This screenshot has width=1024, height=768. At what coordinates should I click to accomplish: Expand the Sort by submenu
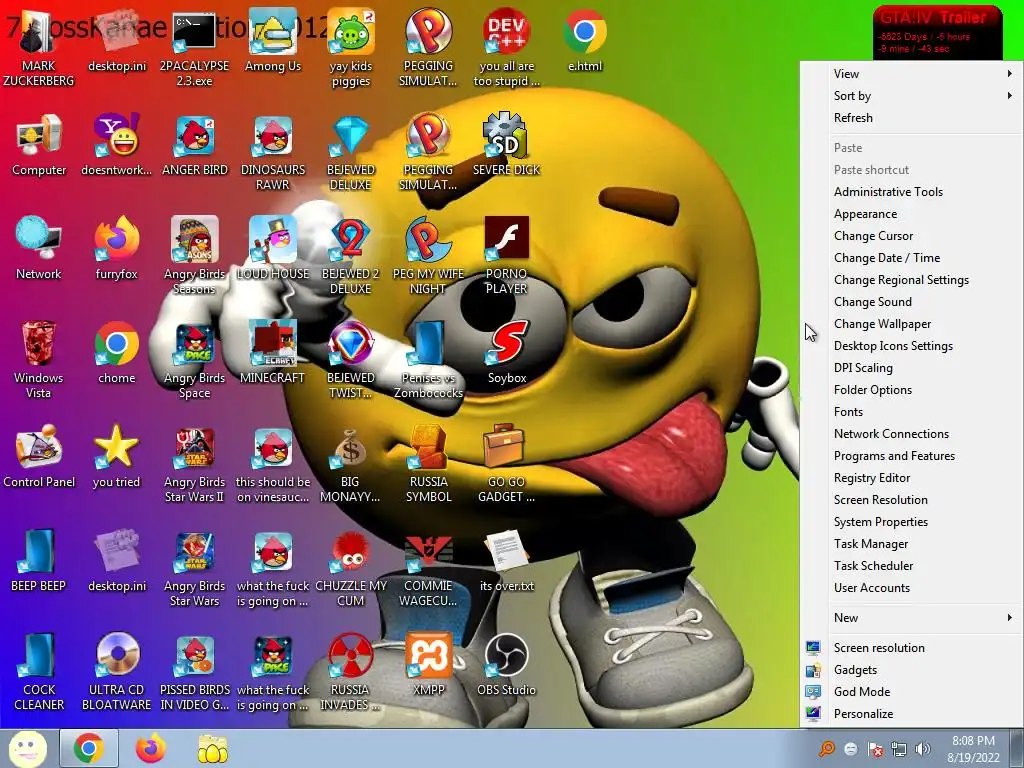coord(911,96)
